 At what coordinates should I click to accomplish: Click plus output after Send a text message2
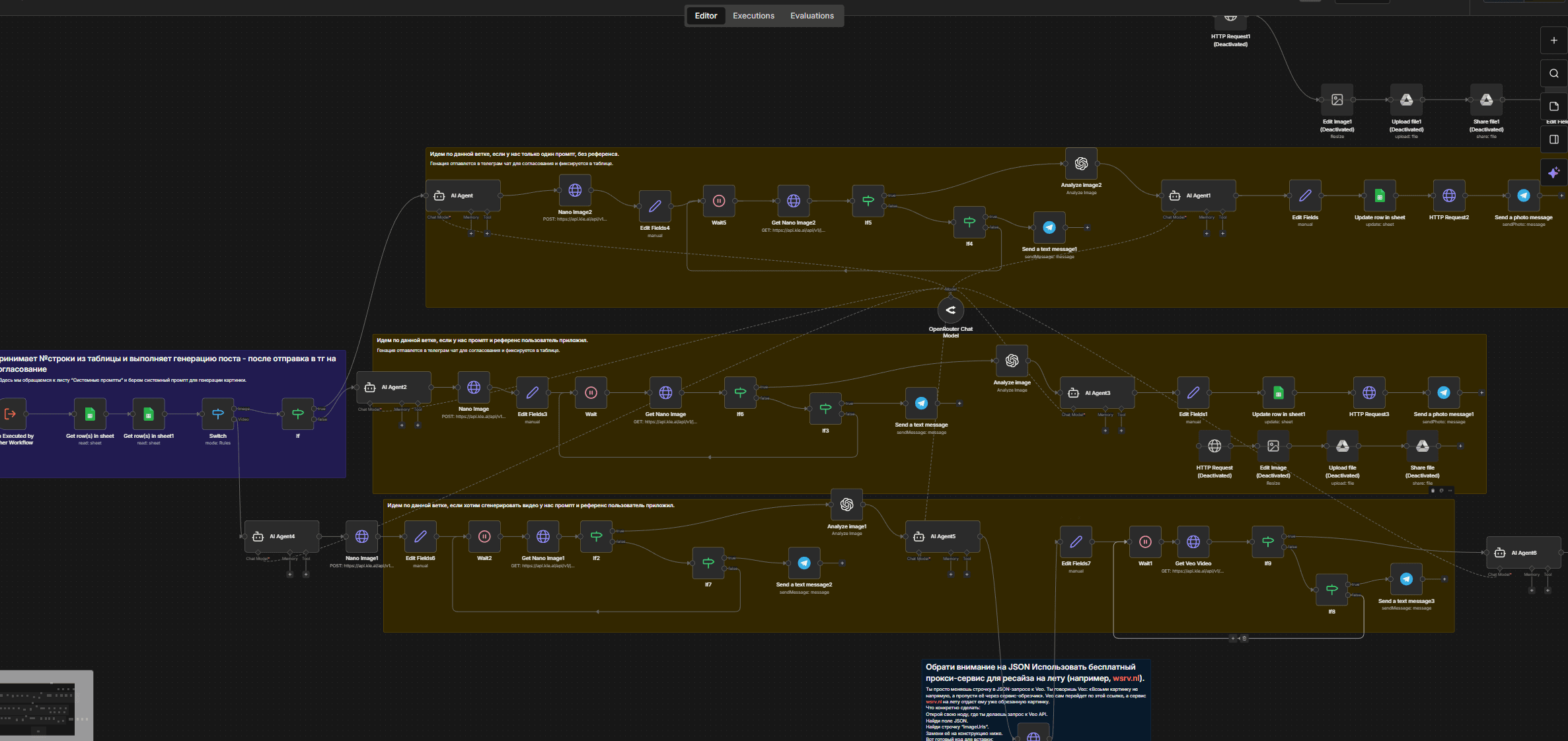coord(842,563)
